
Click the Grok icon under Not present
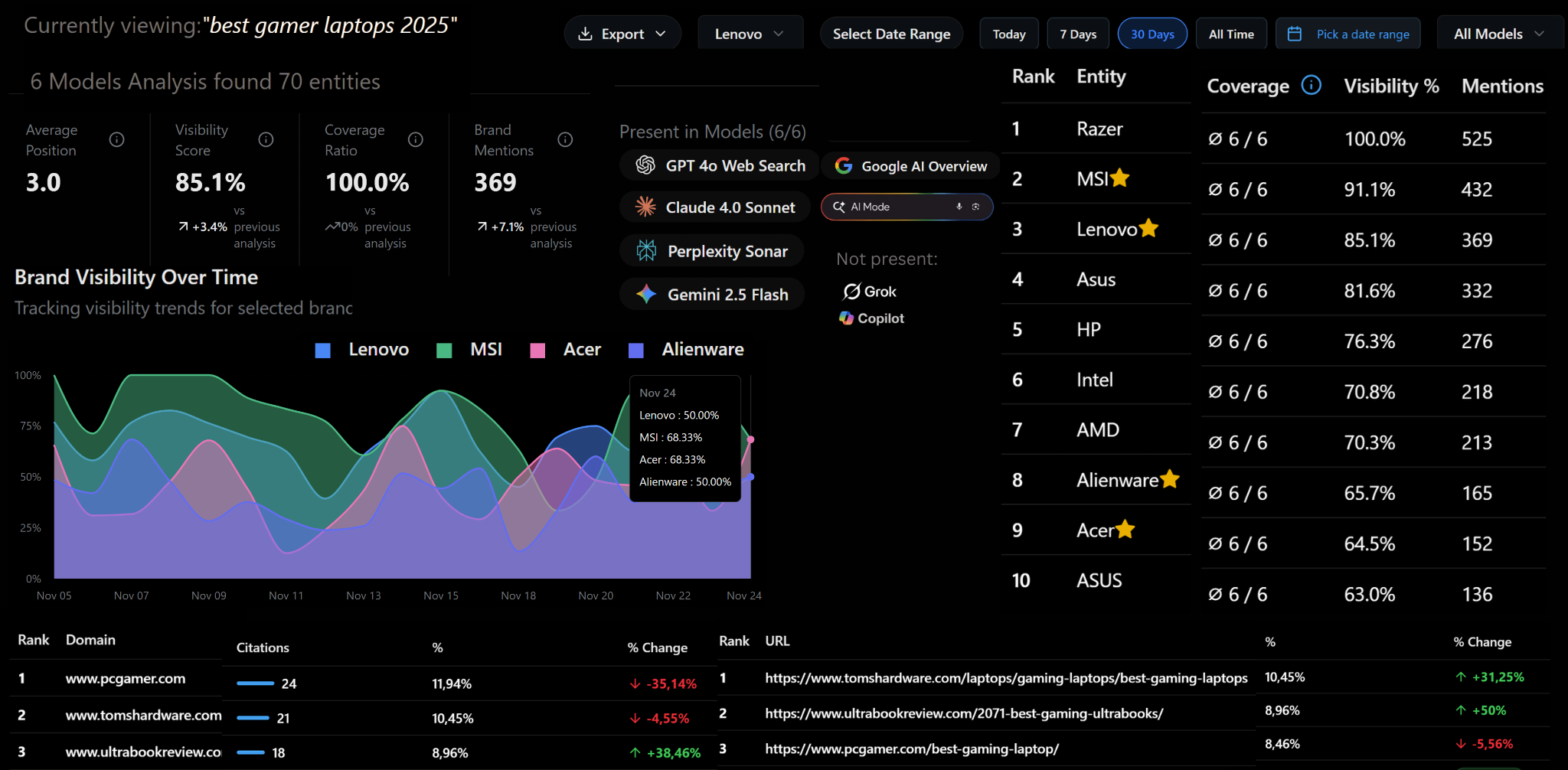pos(851,291)
